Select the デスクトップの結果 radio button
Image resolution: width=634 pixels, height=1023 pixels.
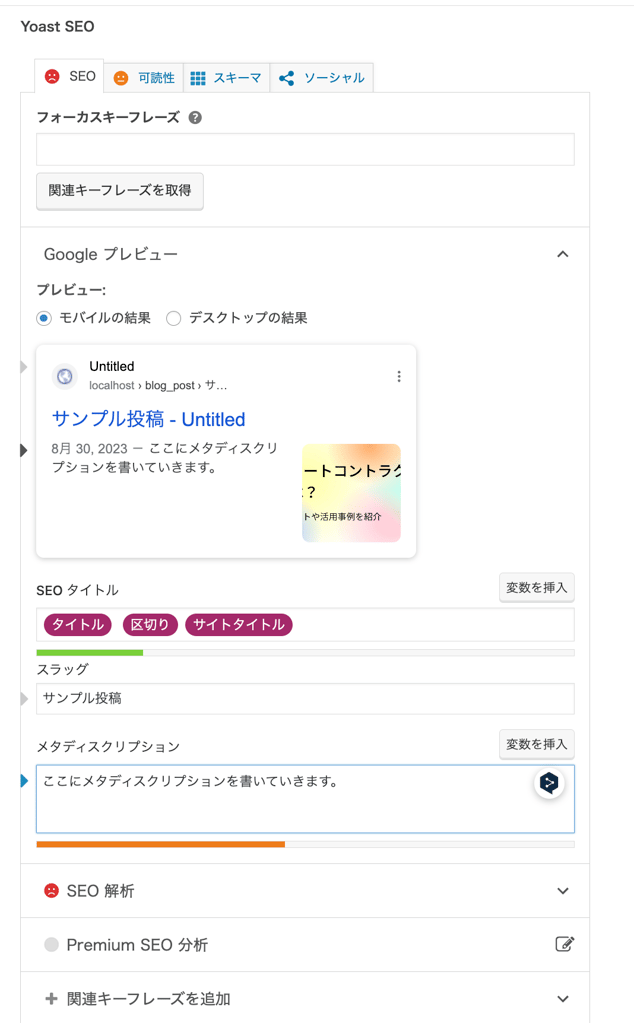coord(174,318)
